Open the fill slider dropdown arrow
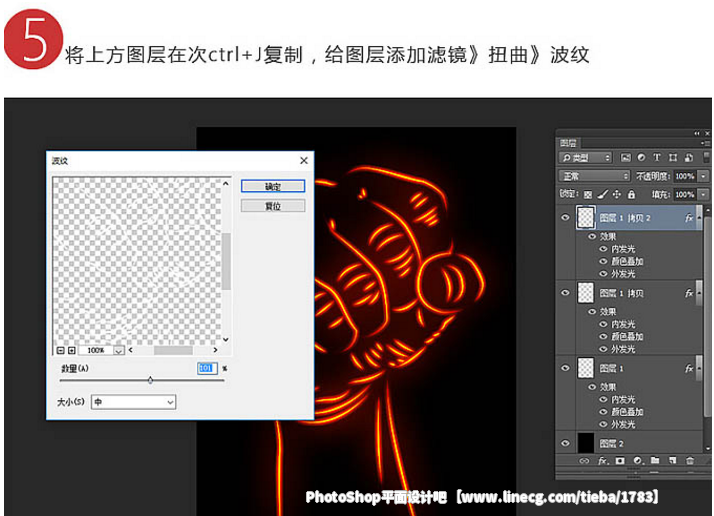This screenshot has height=516, width=714. (x=704, y=194)
